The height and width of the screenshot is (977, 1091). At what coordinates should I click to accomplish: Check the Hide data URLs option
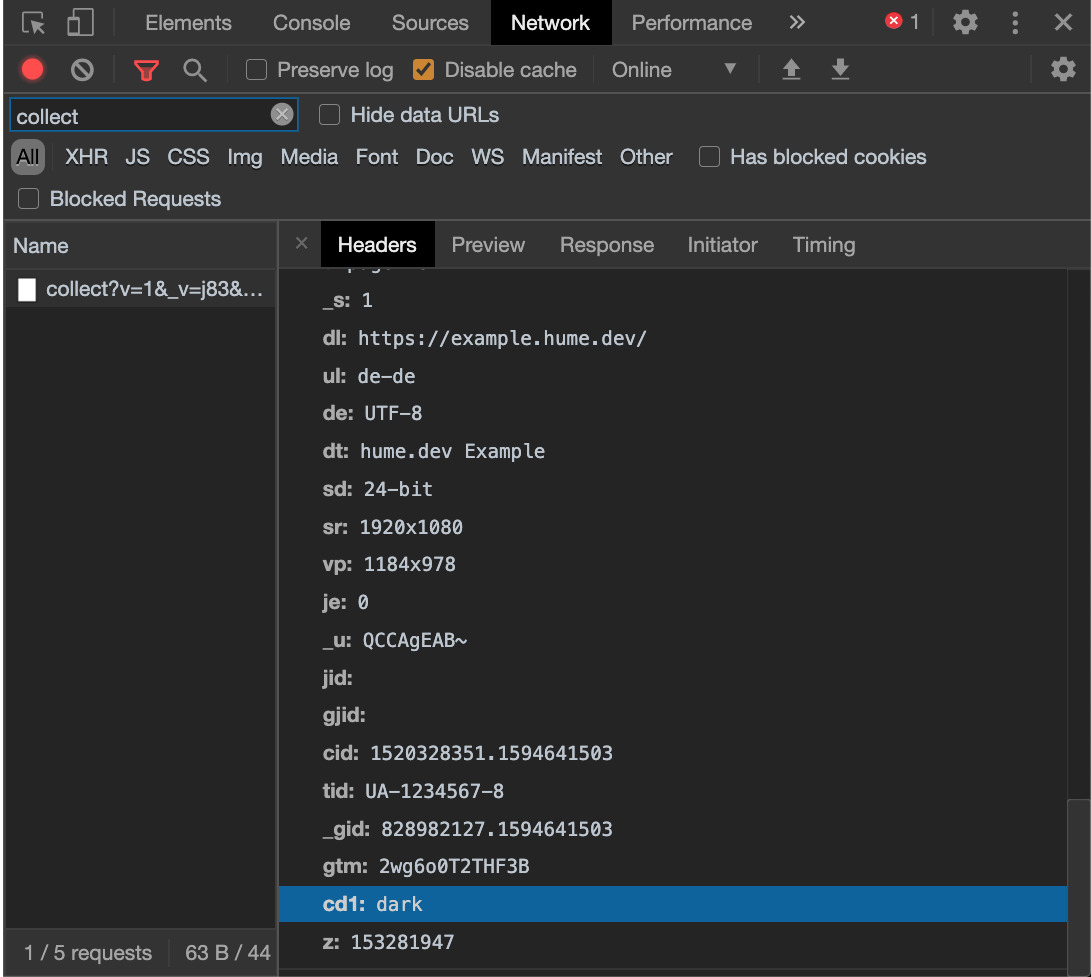[330, 115]
